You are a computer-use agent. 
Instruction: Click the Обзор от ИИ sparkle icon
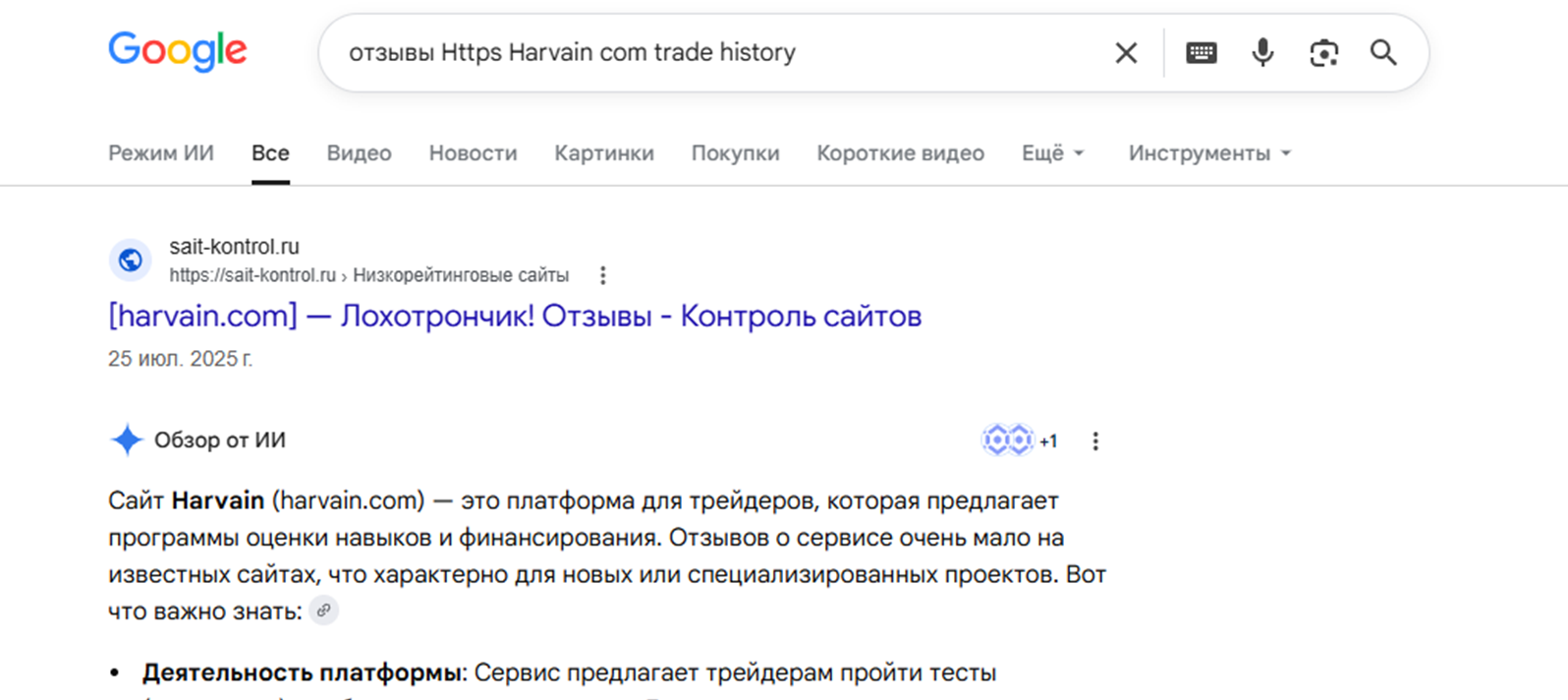pyautogui.click(x=127, y=440)
